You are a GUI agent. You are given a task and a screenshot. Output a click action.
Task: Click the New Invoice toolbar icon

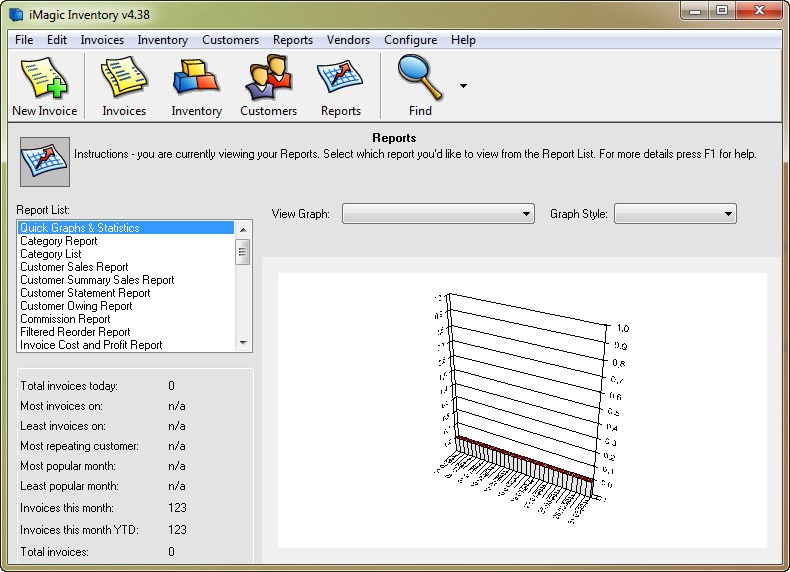point(44,78)
